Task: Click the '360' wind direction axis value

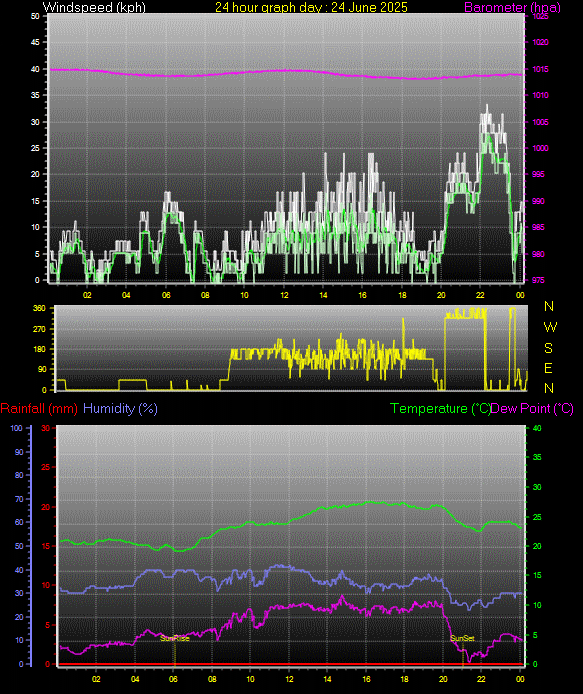Action: (39, 308)
